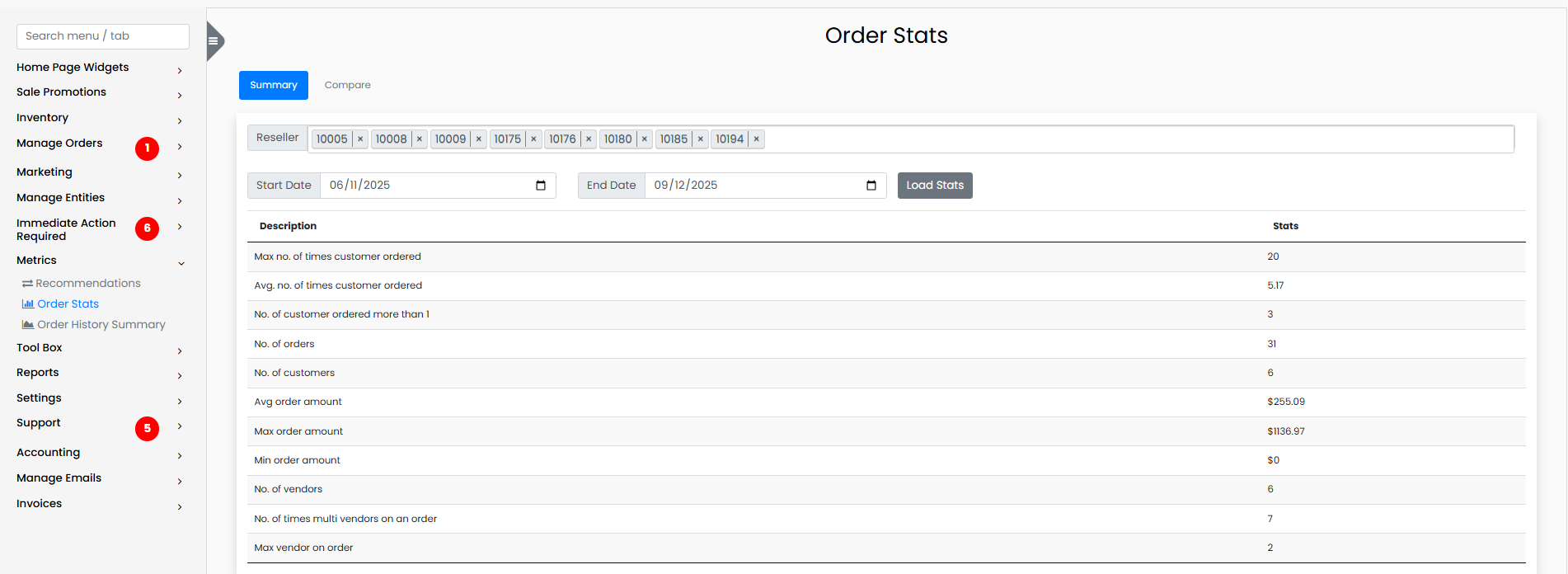Click the Search menu / tab field

(103, 36)
